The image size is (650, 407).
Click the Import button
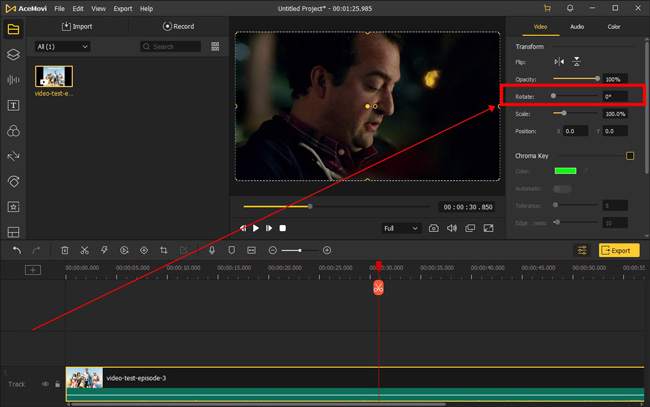tap(77, 26)
